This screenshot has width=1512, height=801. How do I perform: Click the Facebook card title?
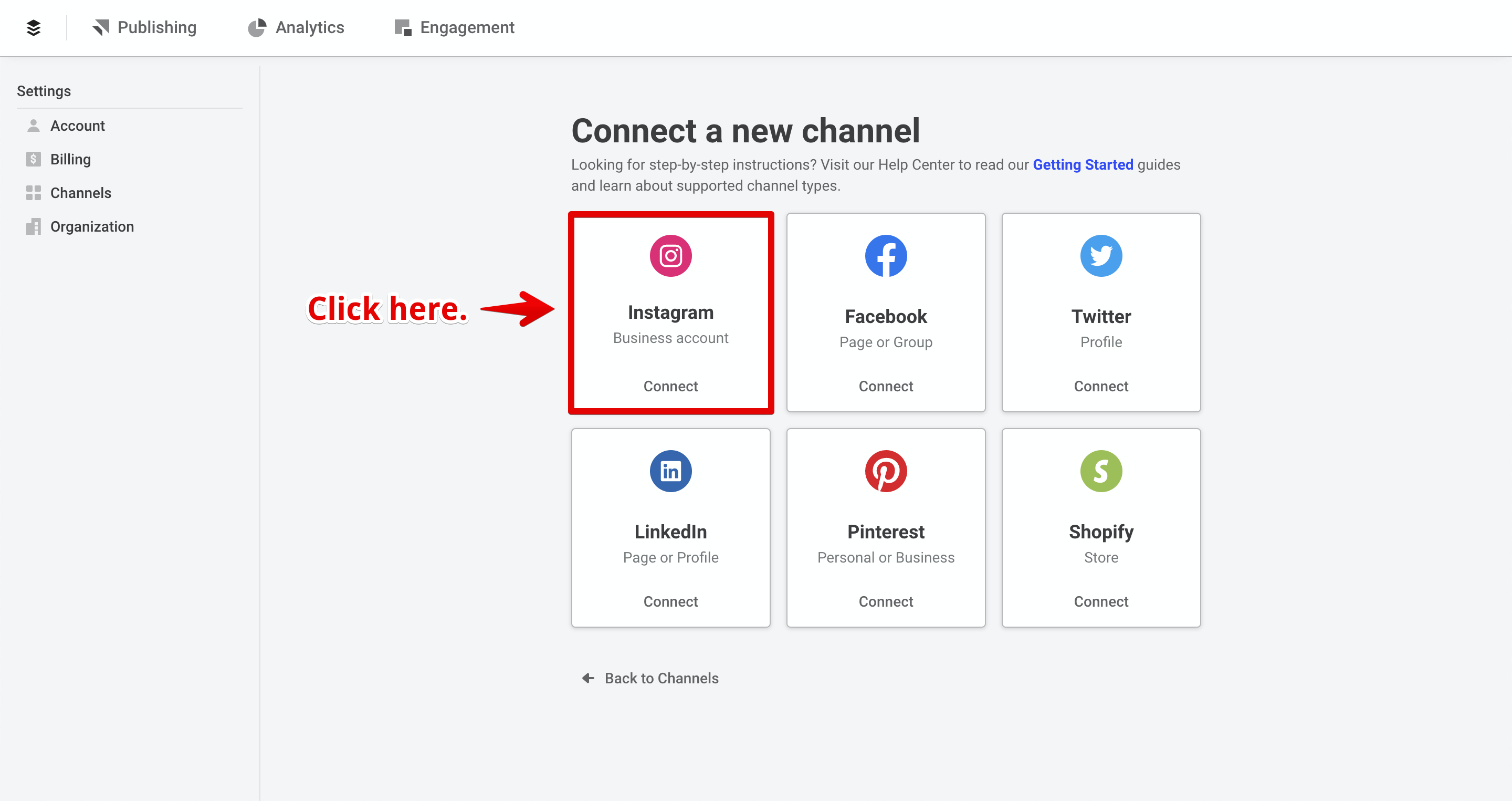[886, 317]
